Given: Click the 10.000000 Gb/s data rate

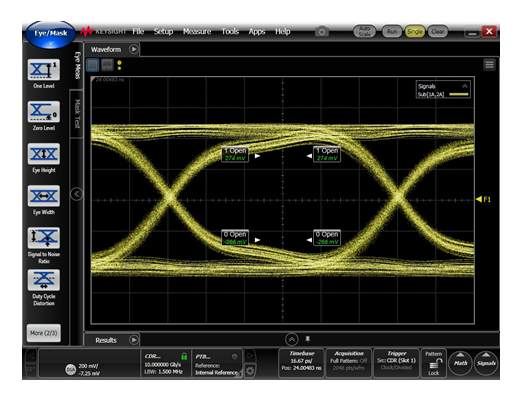Looking at the screenshot, I should tap(163, 364).
